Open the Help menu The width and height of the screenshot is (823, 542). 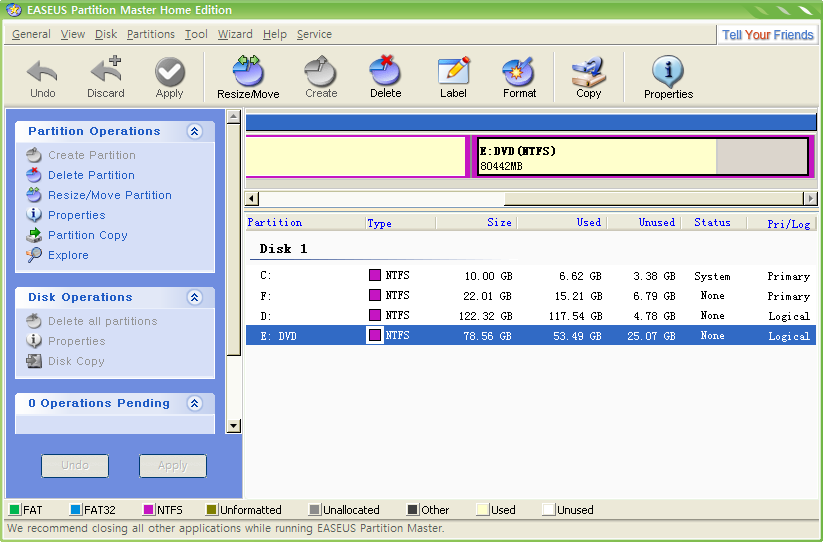(x=275, y=34)
